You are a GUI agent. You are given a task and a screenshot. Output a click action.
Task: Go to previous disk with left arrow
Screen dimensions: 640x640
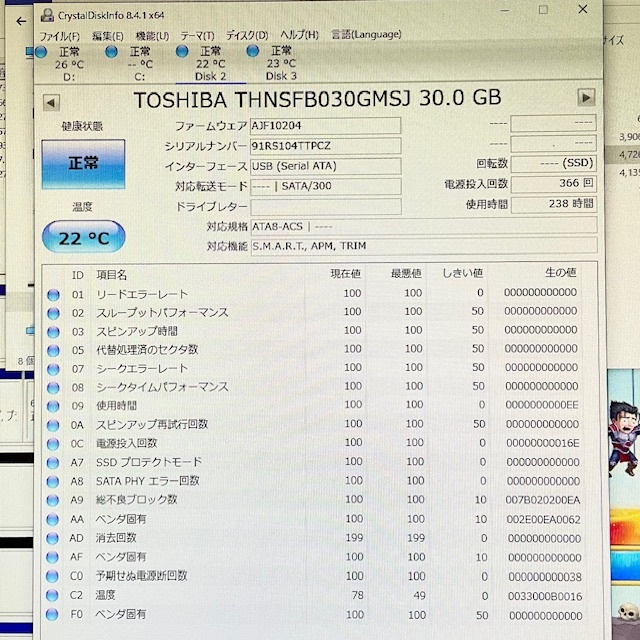point(51,103)
